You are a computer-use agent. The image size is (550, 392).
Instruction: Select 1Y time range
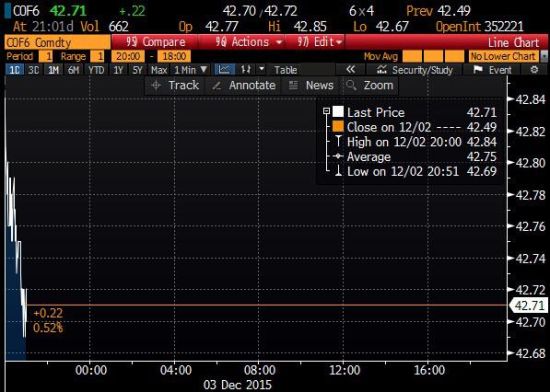tap(118, 70)
